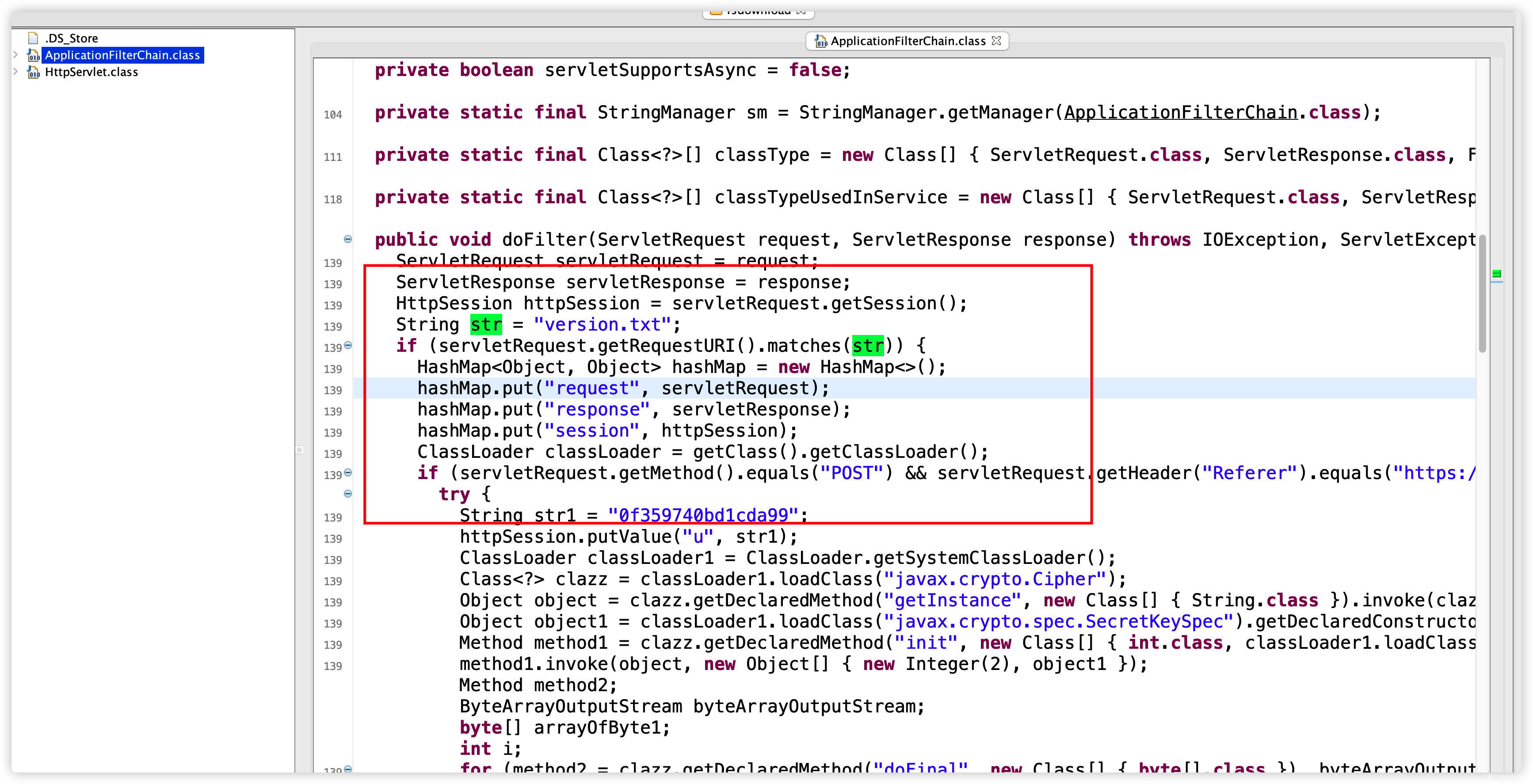
Task: Collapse the for loop fold marker at bottom
Action: click(347, 769)
